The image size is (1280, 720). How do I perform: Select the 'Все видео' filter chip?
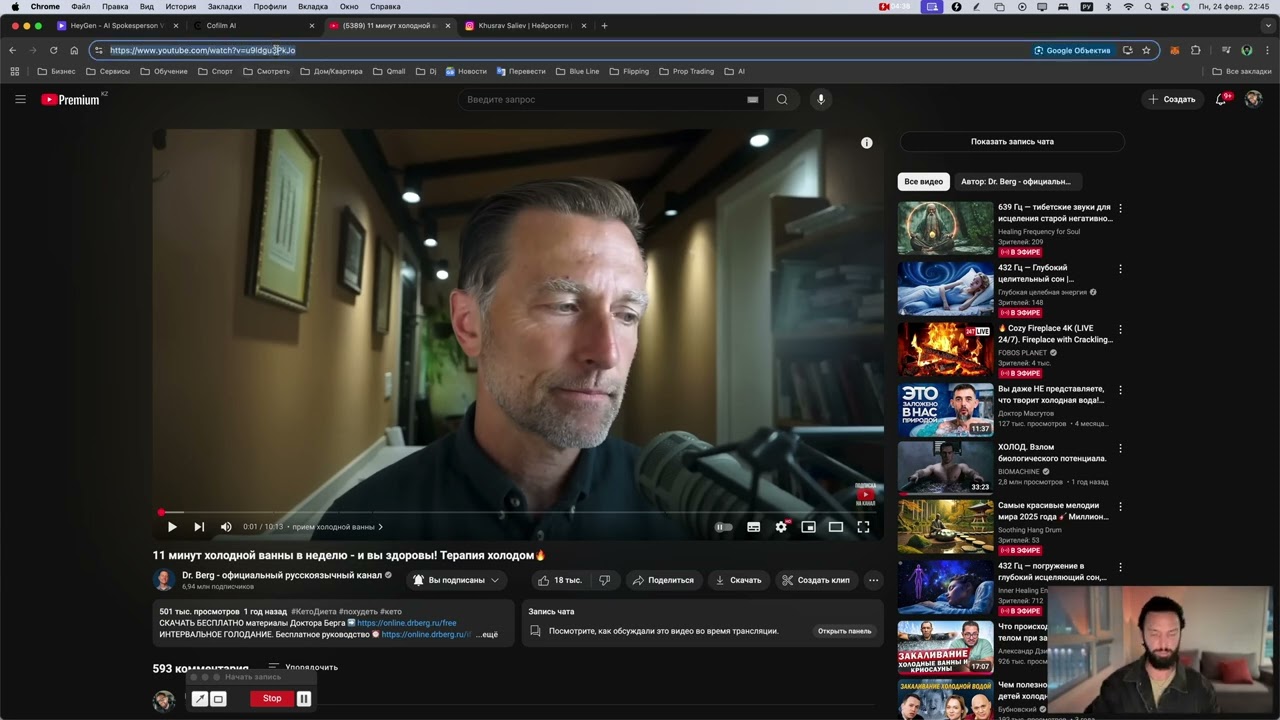pyautogui.click(x=923, y=182)
